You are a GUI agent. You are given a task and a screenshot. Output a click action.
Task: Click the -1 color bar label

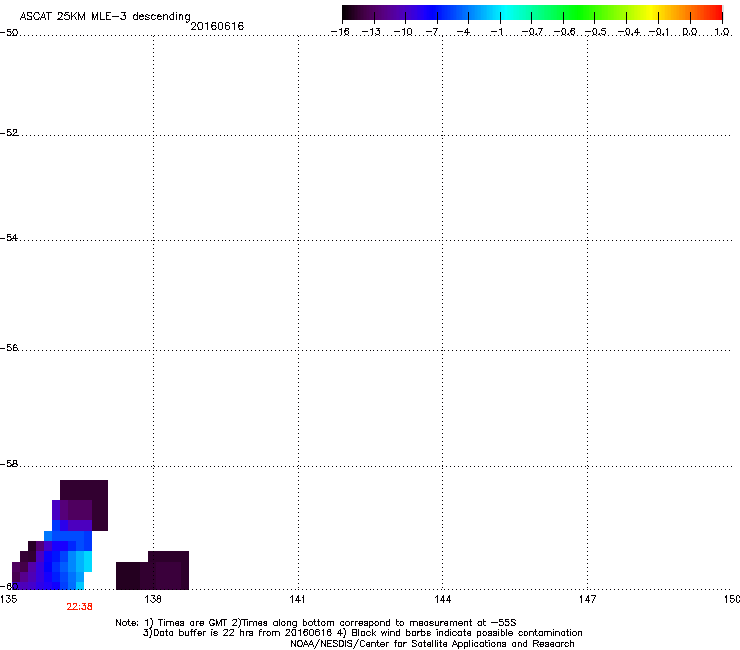[x=496, y=32]
